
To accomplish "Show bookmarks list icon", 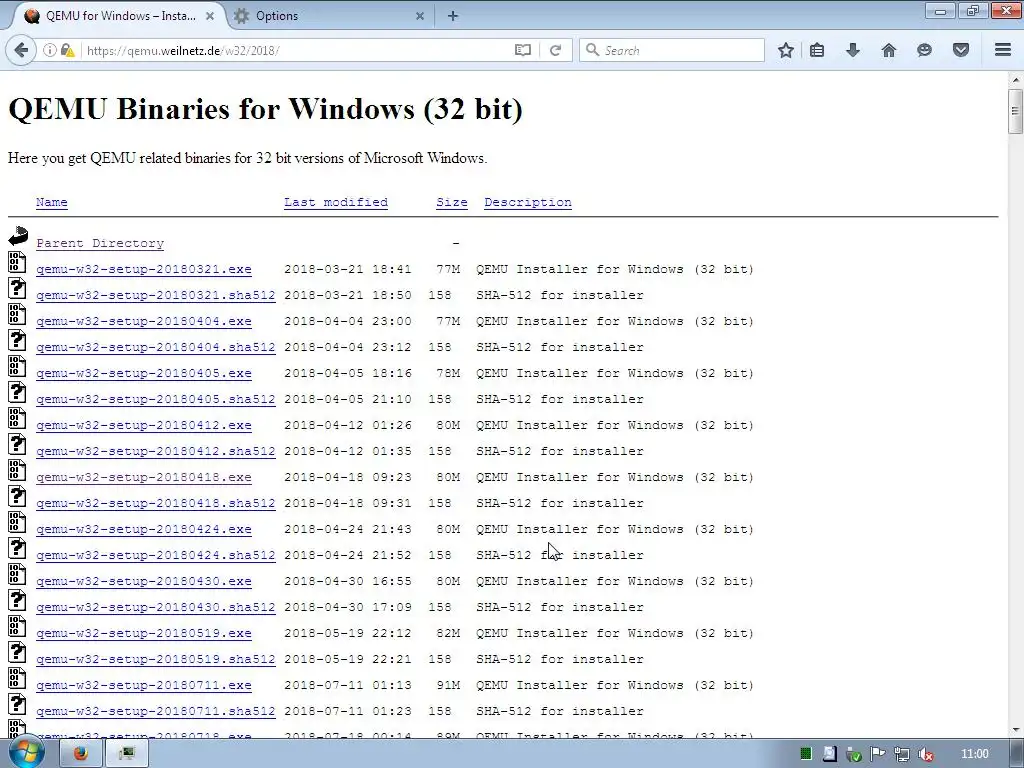I will (817, 50).
